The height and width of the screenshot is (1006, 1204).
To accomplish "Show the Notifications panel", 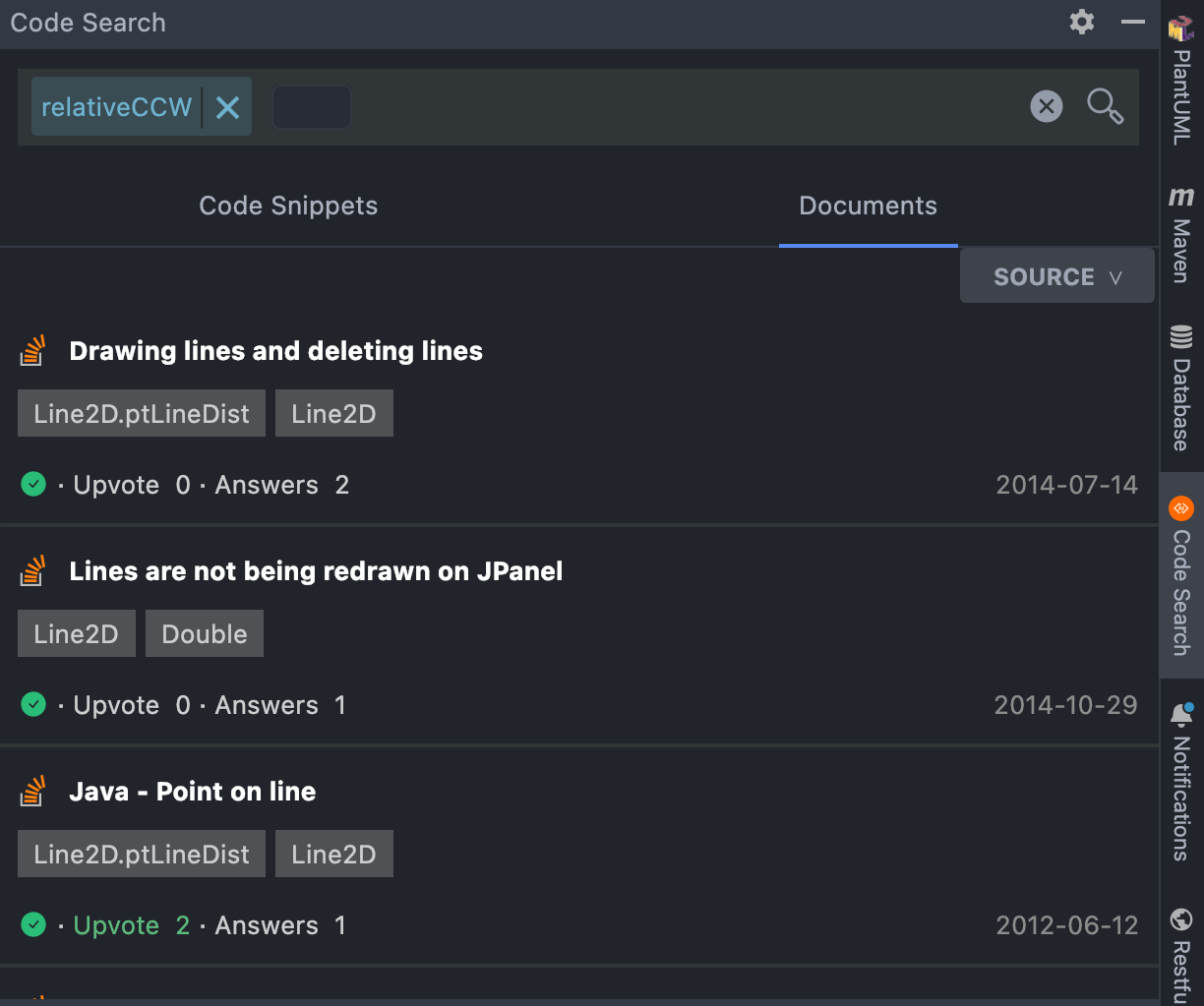I will click(1181, 783).
